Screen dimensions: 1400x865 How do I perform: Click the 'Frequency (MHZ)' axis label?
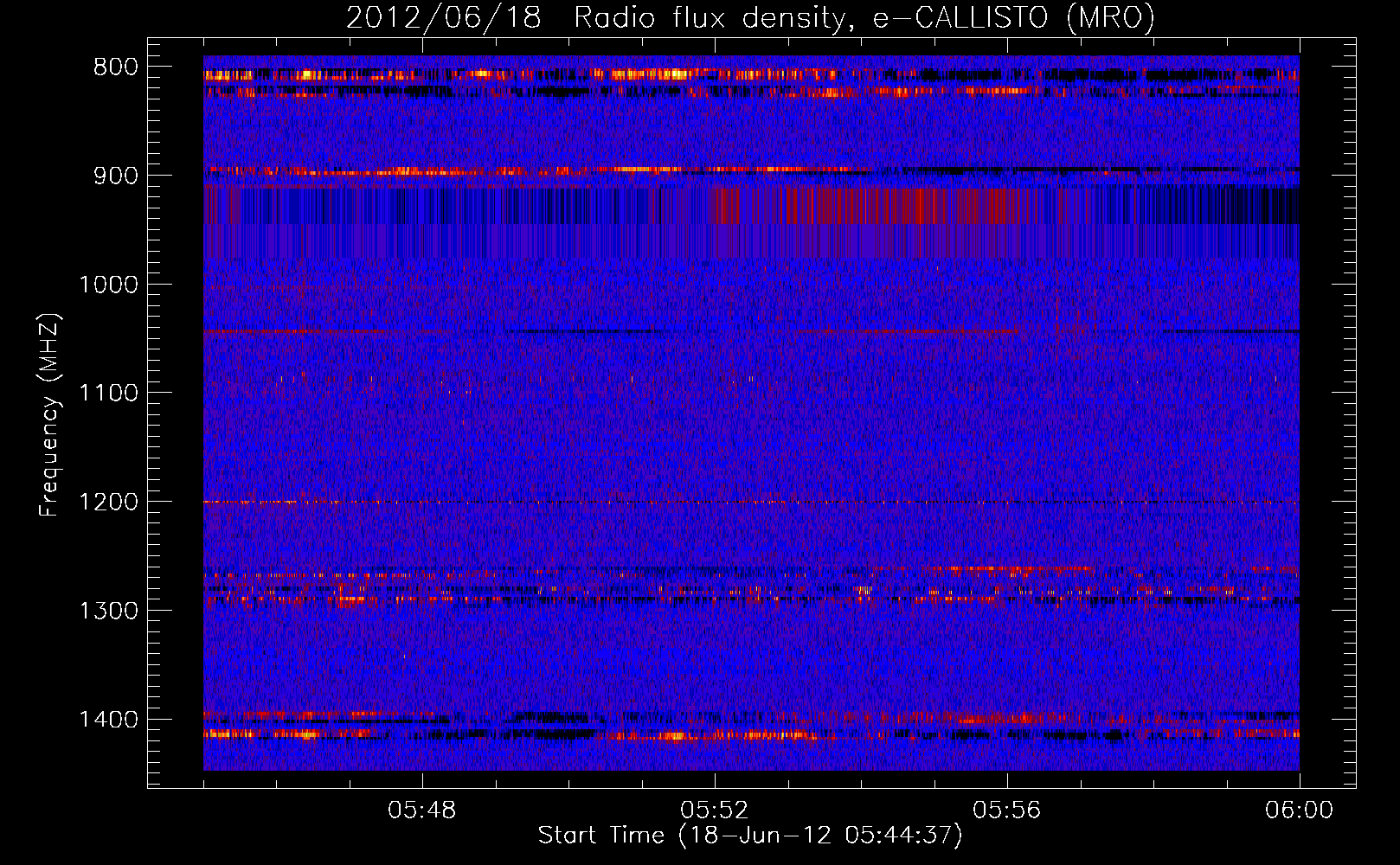[x=50, y=414]
